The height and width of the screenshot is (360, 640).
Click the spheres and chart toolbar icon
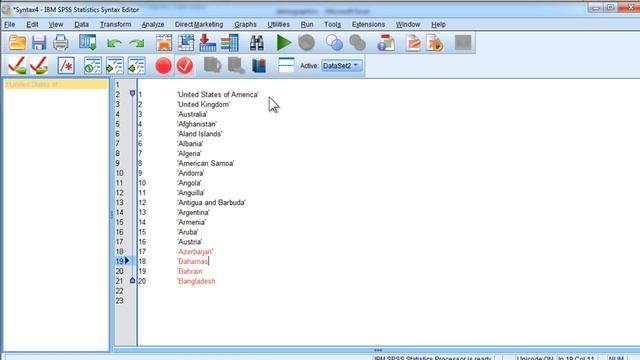click(386, 42)
